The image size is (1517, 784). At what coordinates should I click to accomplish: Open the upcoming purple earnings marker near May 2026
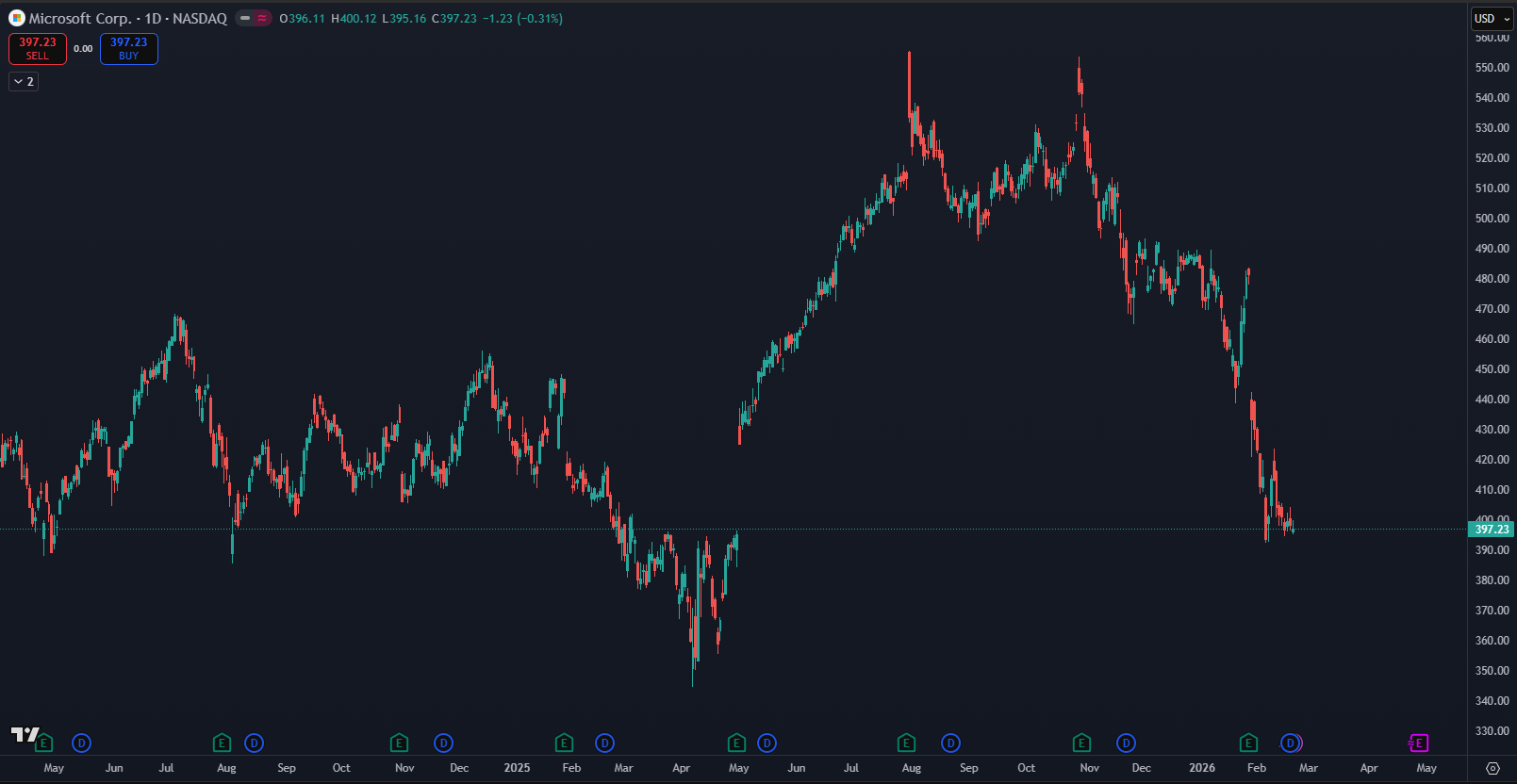click(1418, 743)
